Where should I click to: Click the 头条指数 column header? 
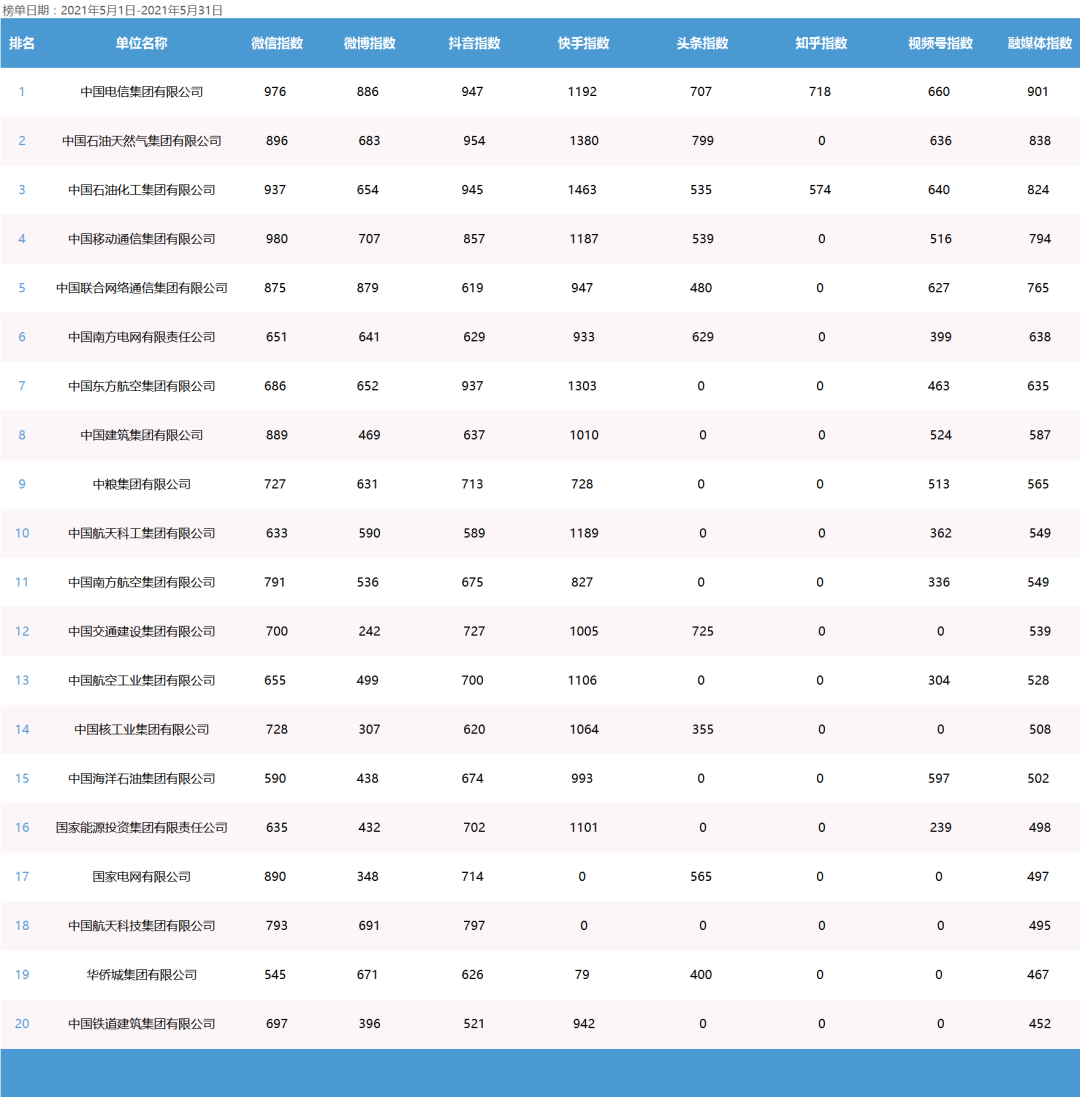click(702, 43)
